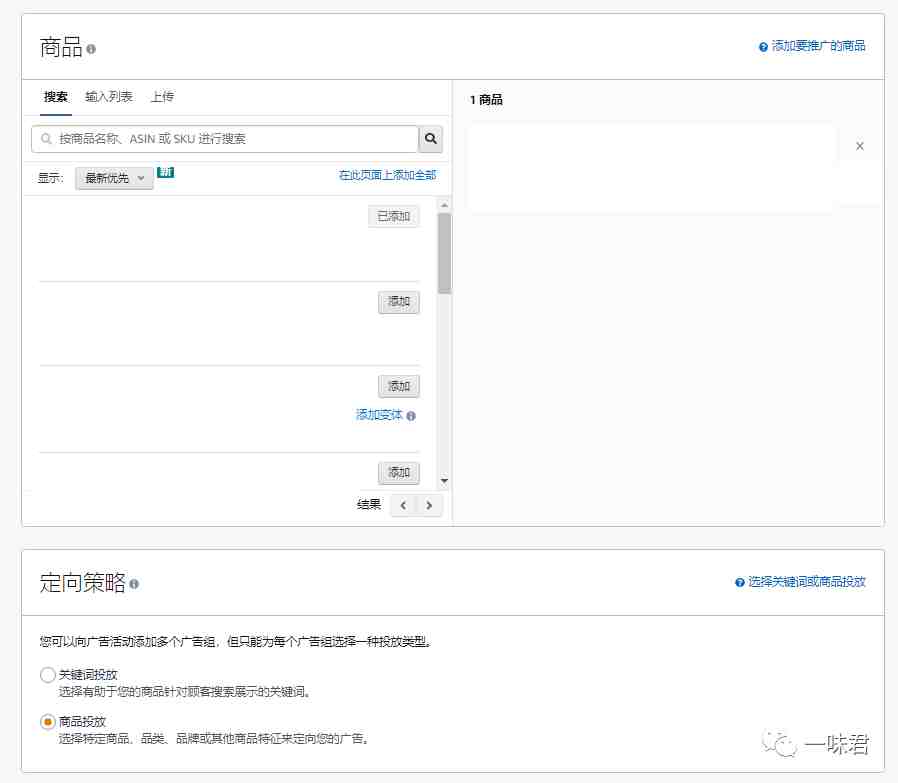The image size is (898, 783).
Task: Select the 关键词投放 radio button
Action: pos(48,675)
